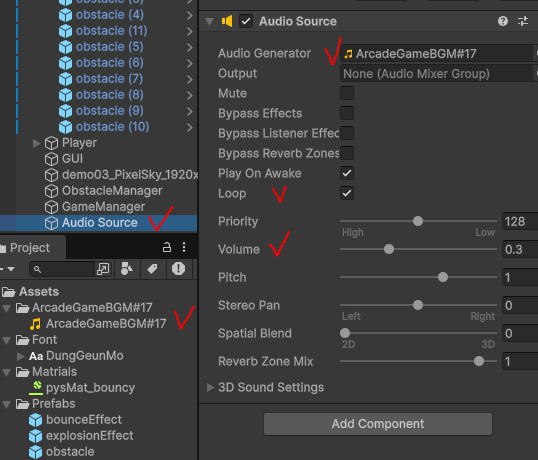Click the GUI GameObject cube icon
Viewport: 538px width, 460px height.
[x=51, y=159]
